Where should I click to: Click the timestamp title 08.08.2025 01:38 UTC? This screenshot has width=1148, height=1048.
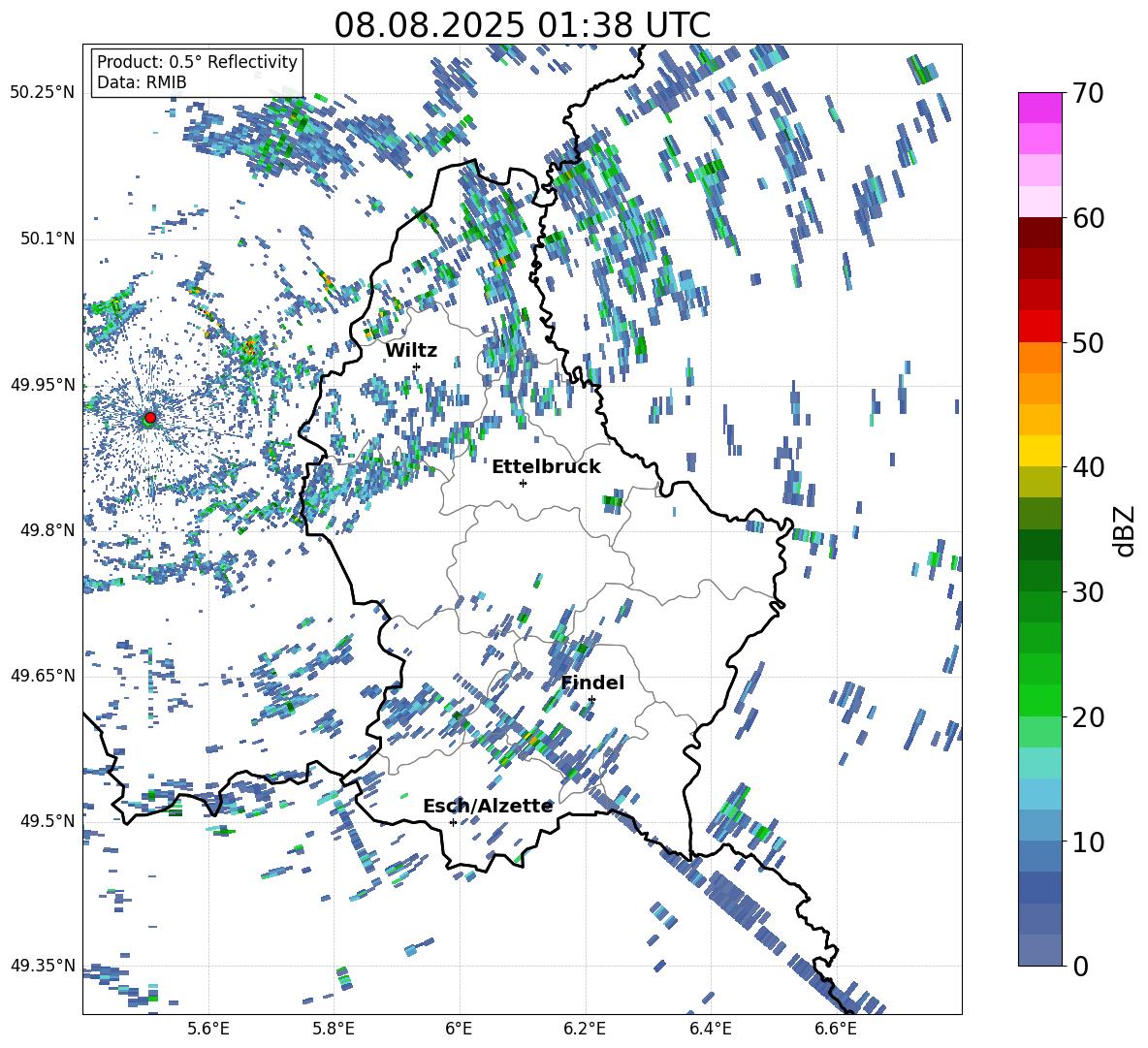coord(522,25)
